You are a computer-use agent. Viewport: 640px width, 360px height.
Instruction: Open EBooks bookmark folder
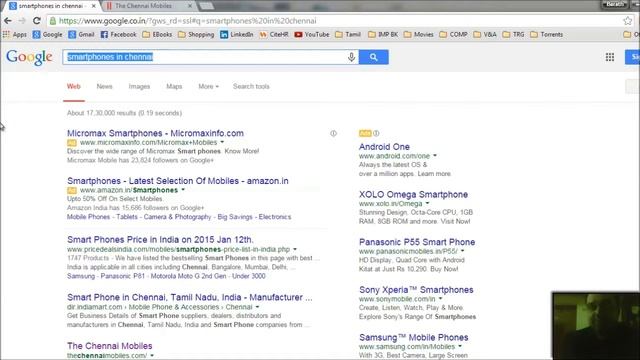click(157, 35)
